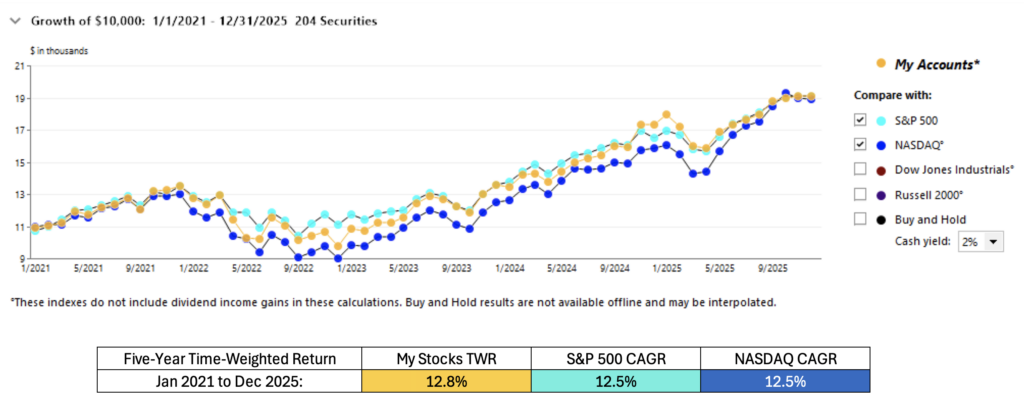Screen dimensions: 1024x411
Task: Click the My Accounts legend label
Action: tap(935, 64)
